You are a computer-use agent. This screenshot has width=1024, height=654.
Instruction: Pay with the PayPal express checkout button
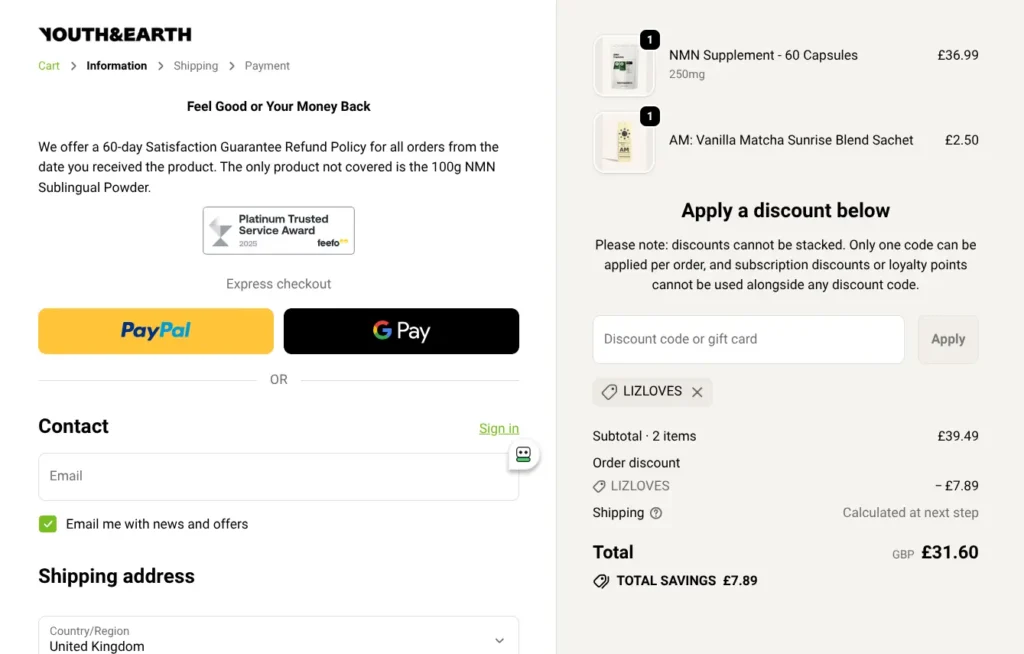click(x=155, y=330)
